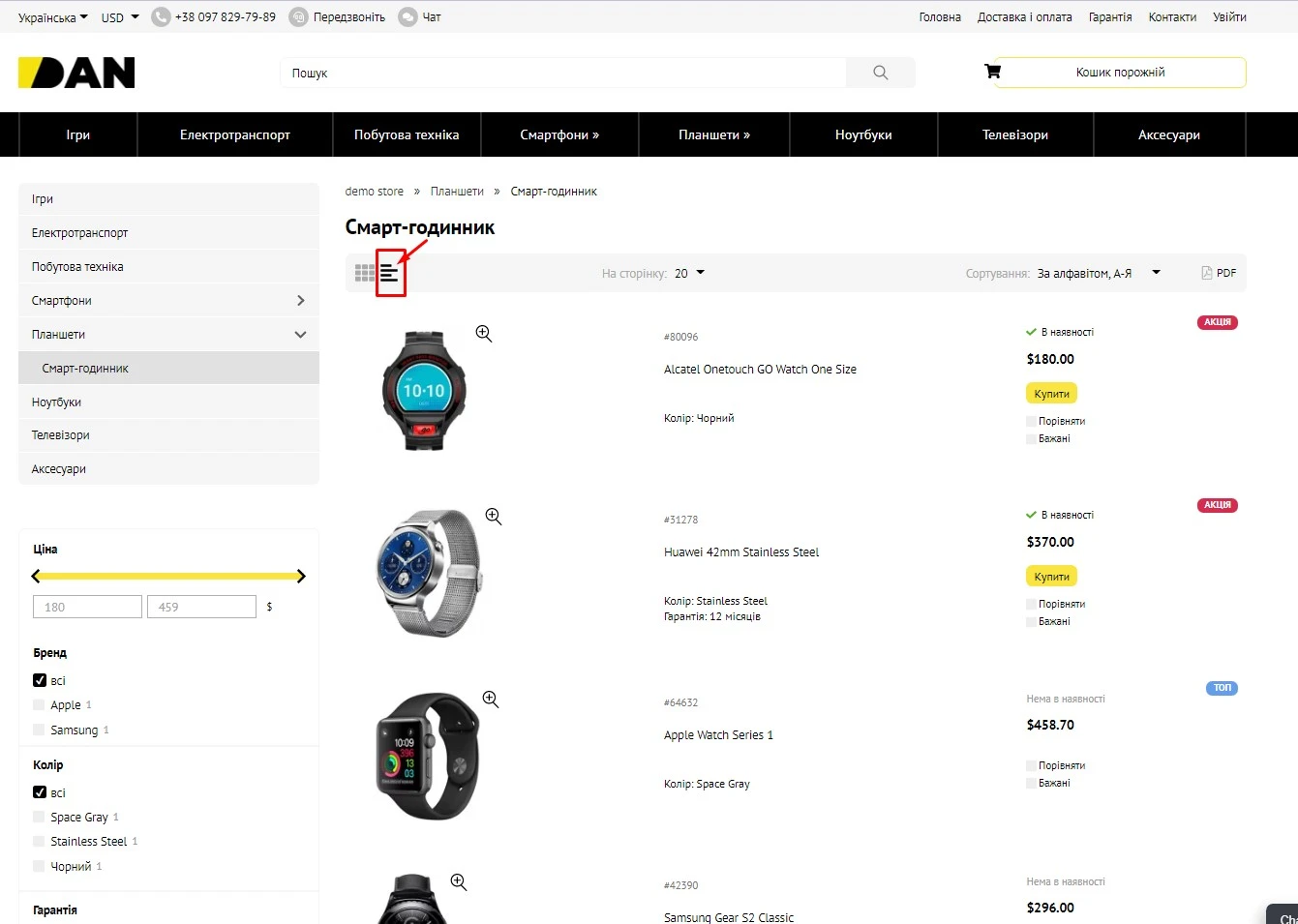The height and width of the screenshot is (924, 1298).
Task: Click the phone icon in top bar
Action: pos(161,17)
